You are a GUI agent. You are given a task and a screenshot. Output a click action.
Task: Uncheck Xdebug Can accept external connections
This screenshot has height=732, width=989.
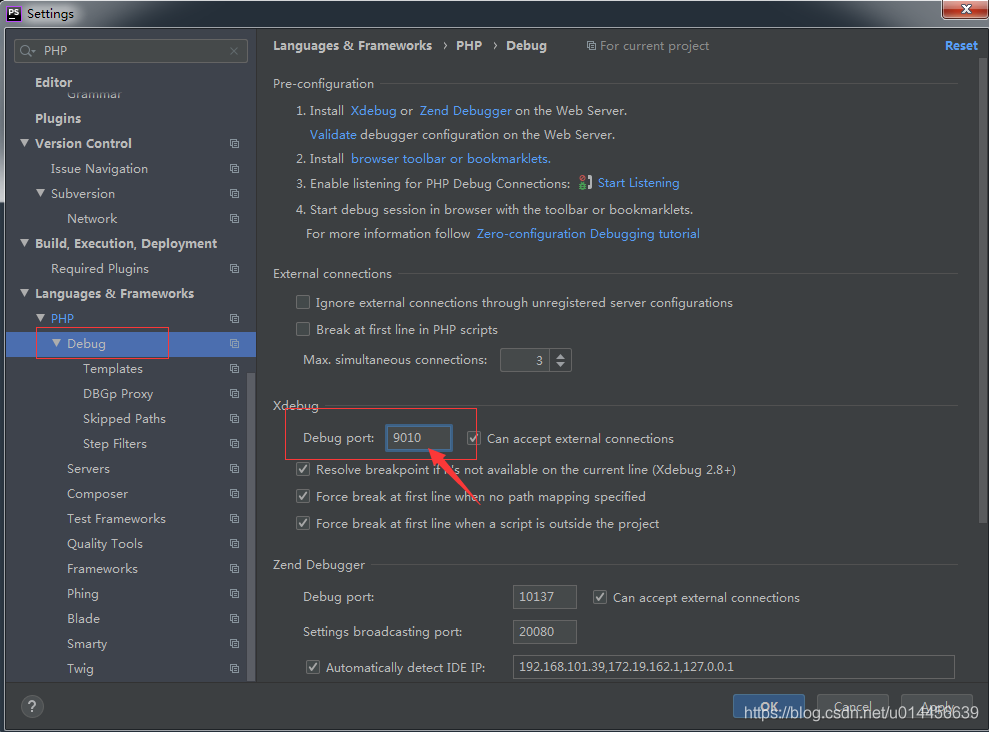pos(474,438)
